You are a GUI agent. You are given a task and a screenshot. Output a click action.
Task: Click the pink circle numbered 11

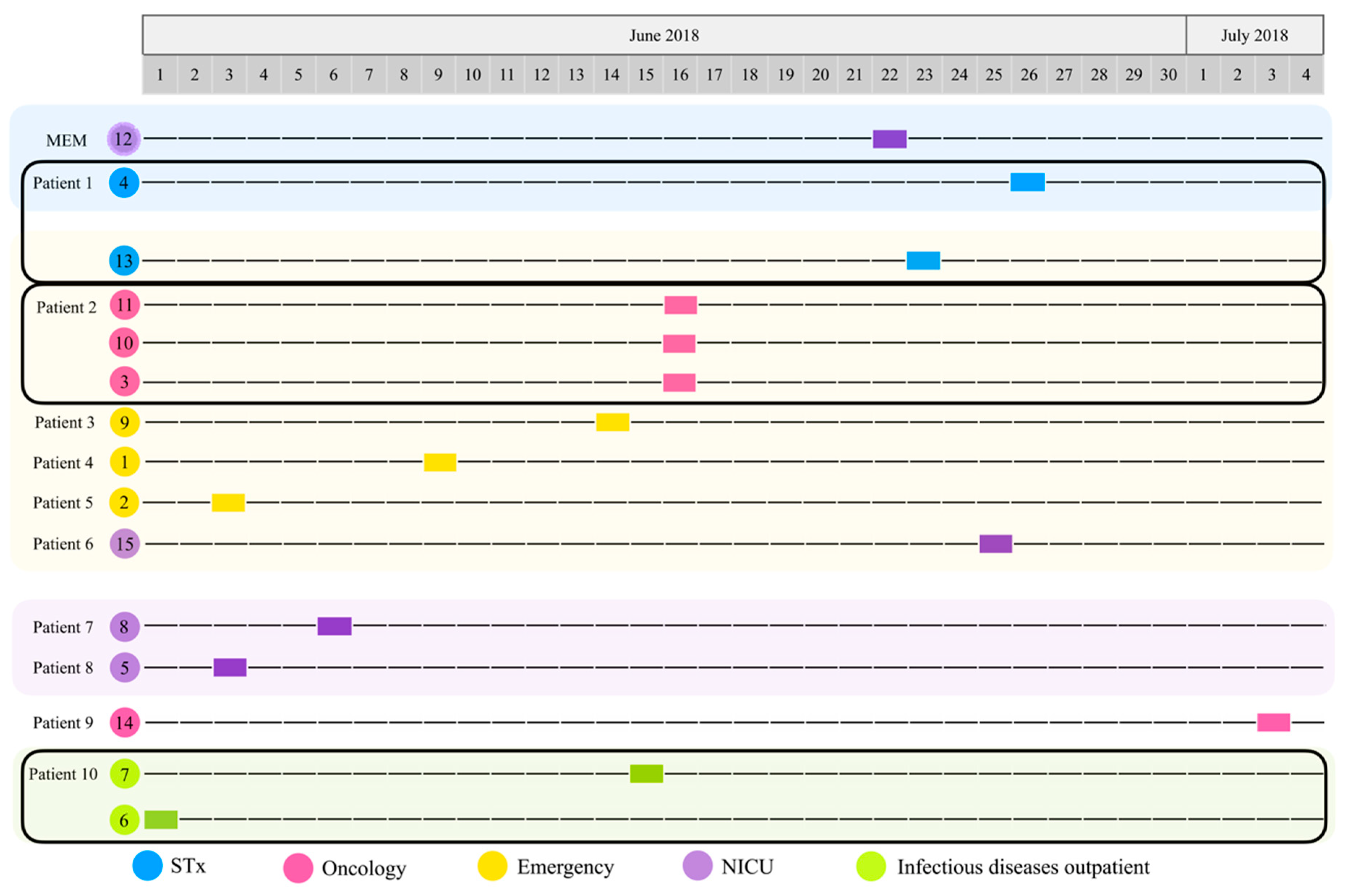pos(125,305)
